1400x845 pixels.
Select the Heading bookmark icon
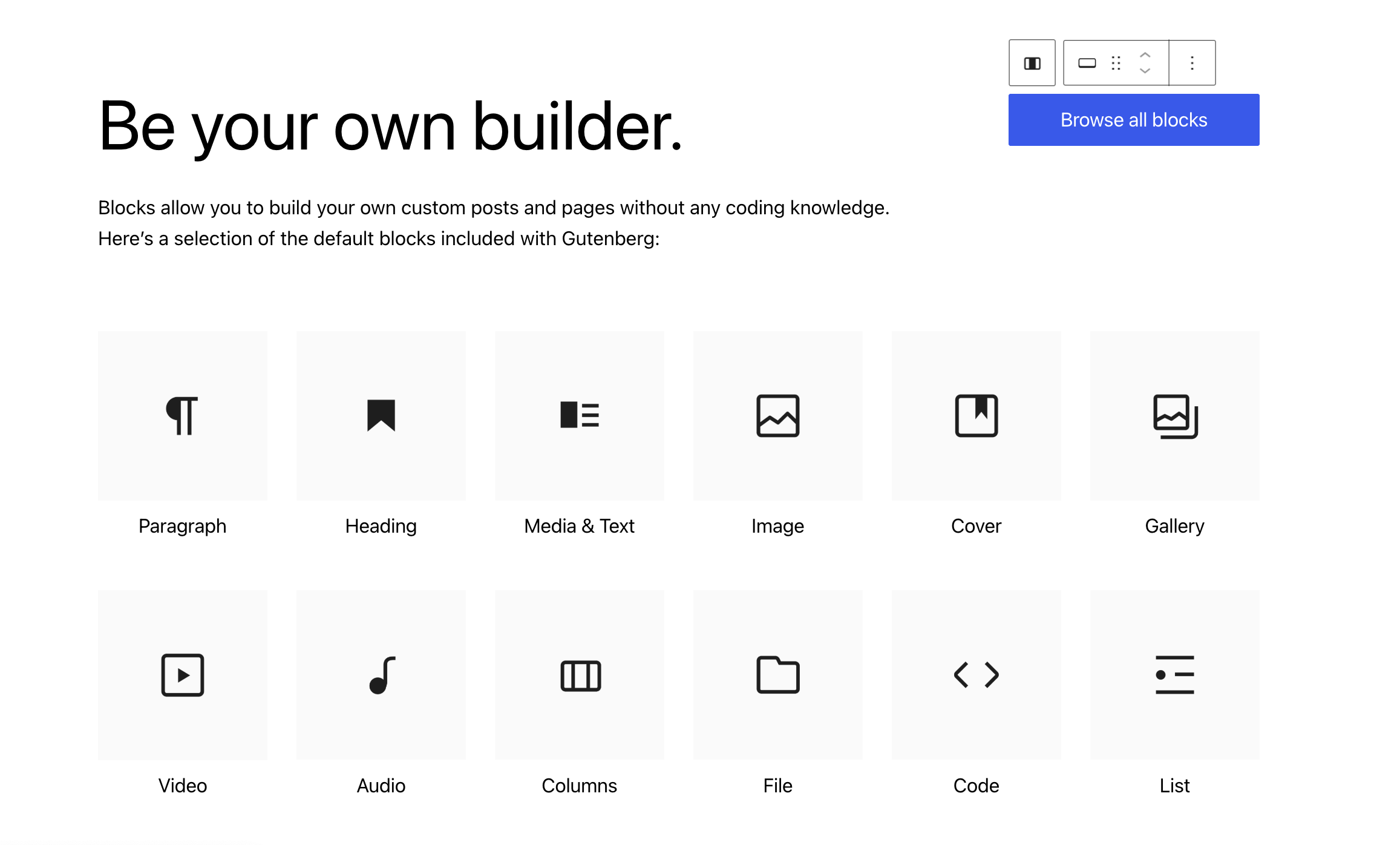point(381,415)
